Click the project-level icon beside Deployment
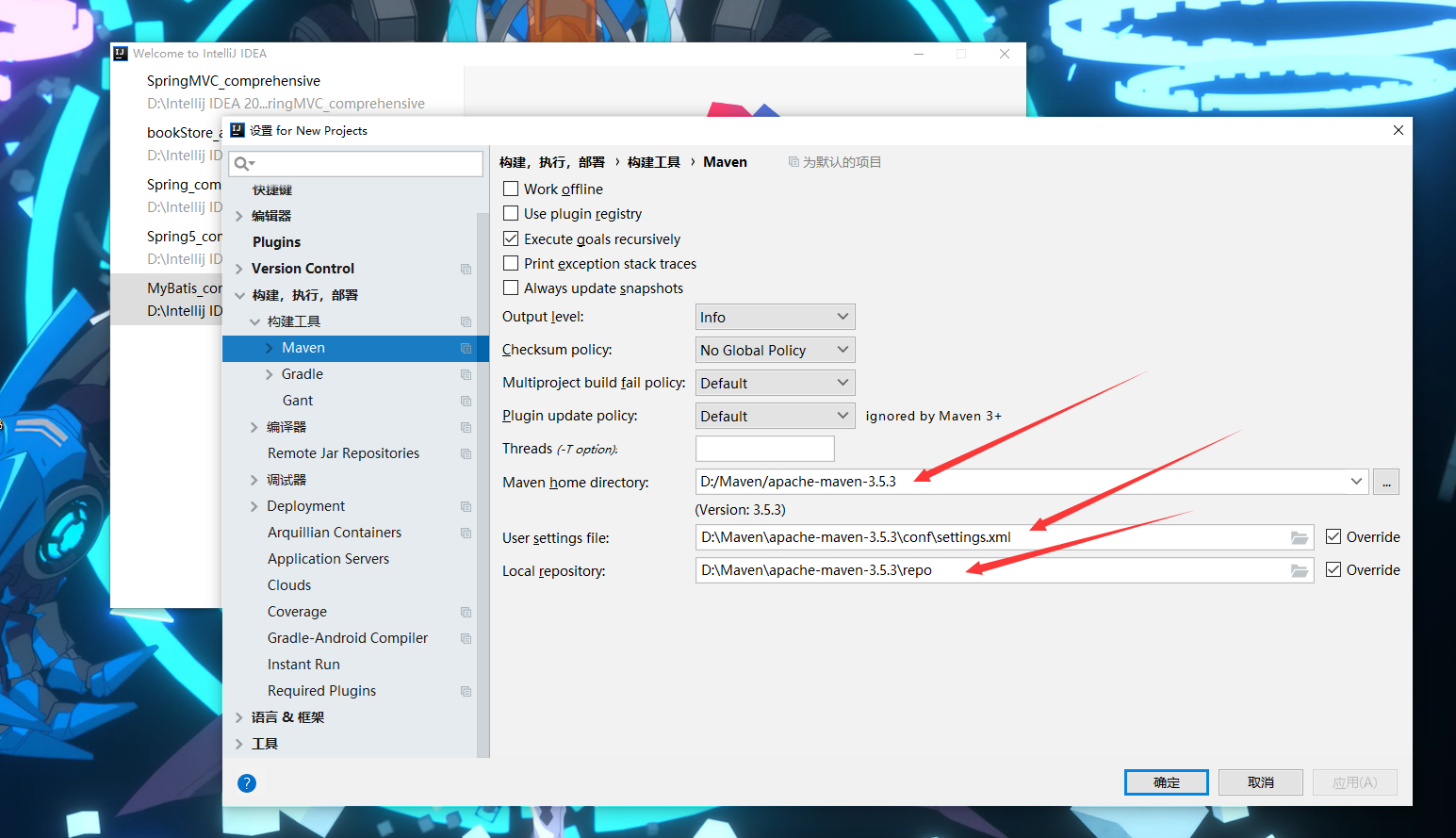 point(466,506)
